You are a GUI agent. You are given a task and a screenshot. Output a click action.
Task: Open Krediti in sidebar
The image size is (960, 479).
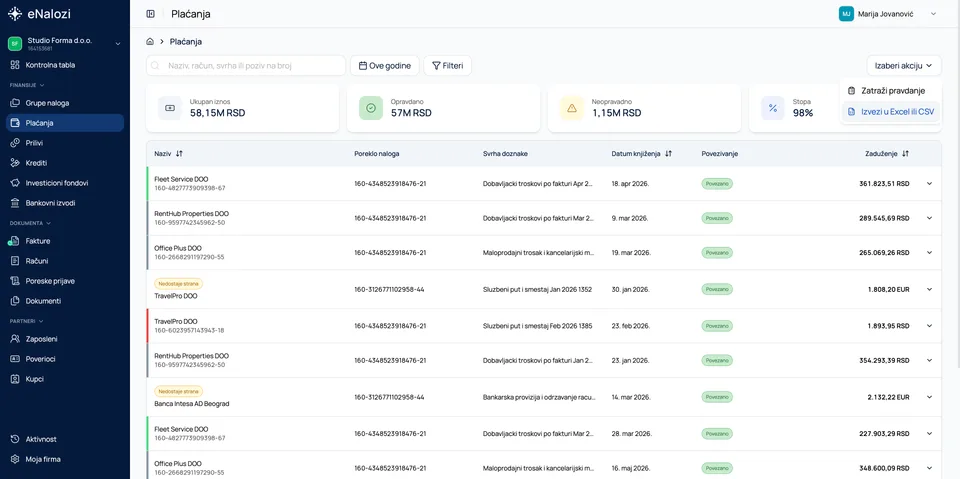tap(65, 163)
